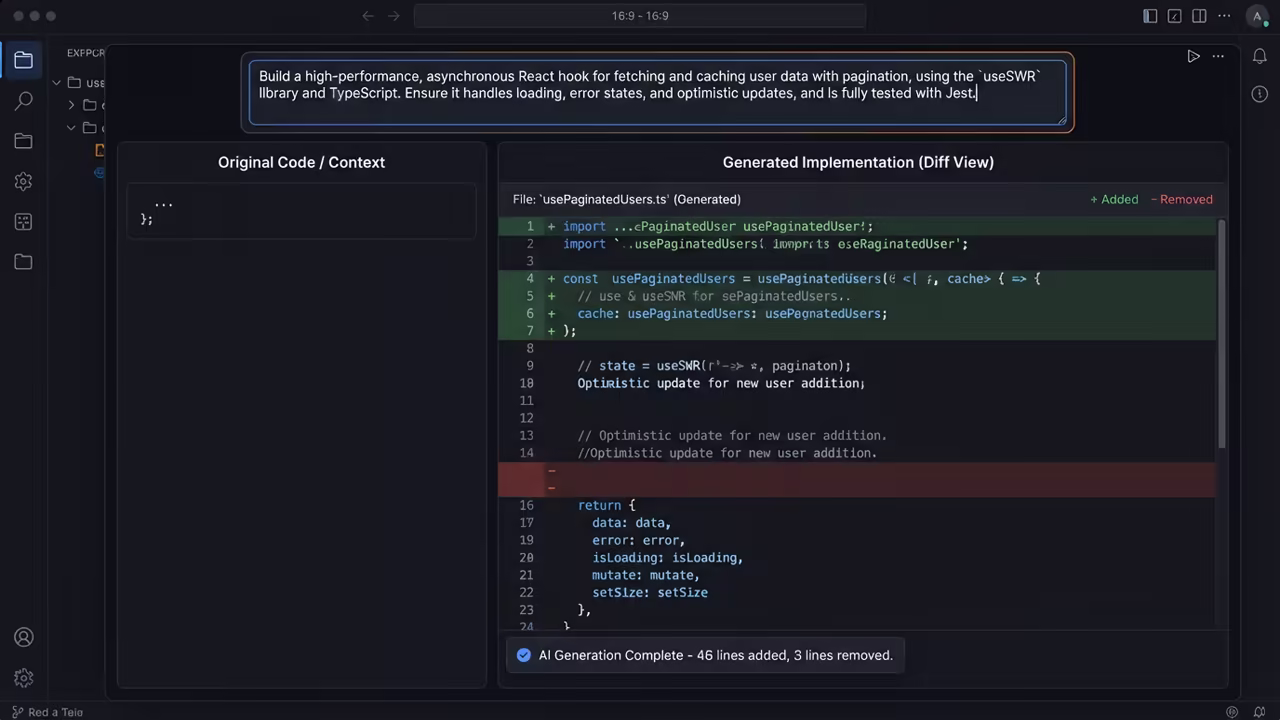Screen dimensions: 1280x720
Task: Click the '};' snippet in the Original Code box
Action: [147, 219]
